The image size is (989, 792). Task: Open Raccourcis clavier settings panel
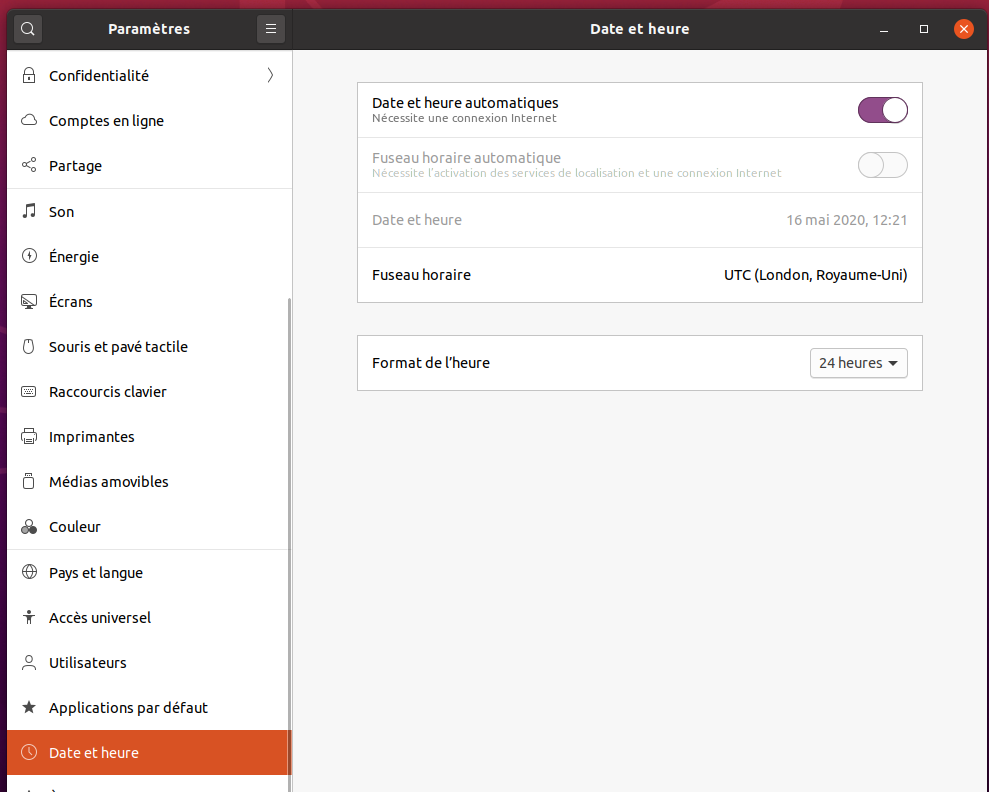(149, 392)
